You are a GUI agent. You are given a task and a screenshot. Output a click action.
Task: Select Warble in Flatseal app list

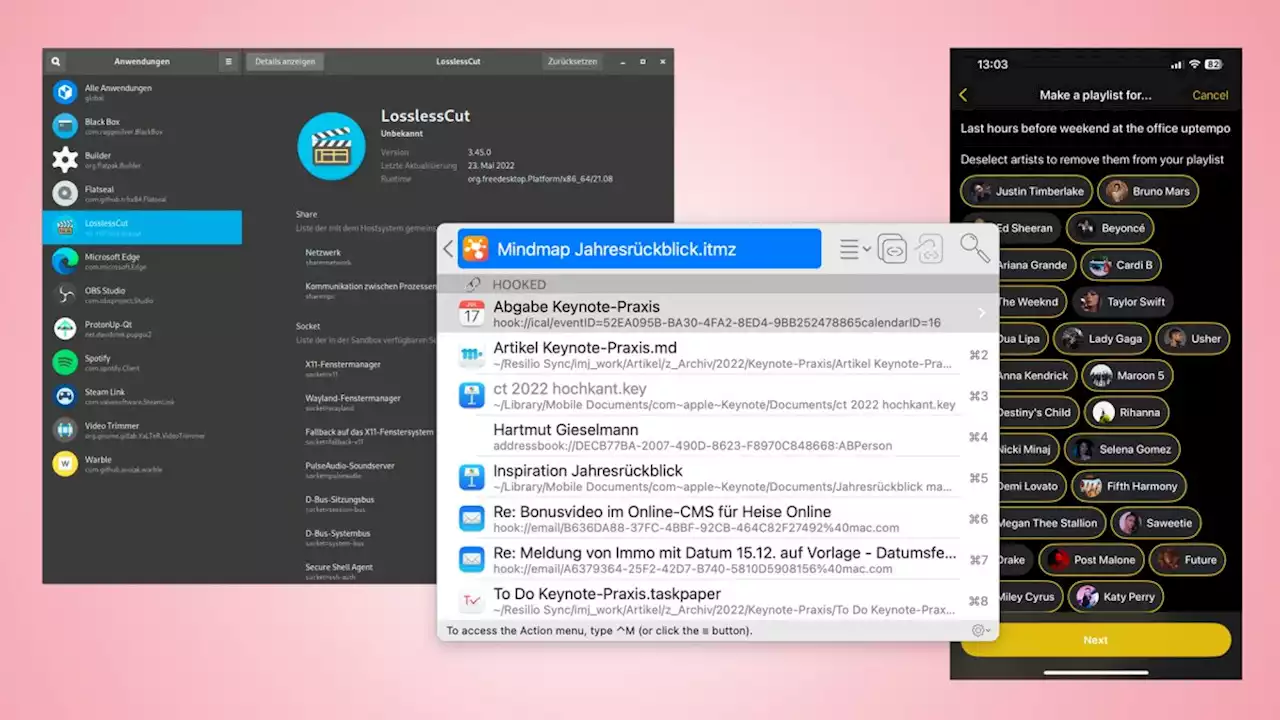click(142, 464)
